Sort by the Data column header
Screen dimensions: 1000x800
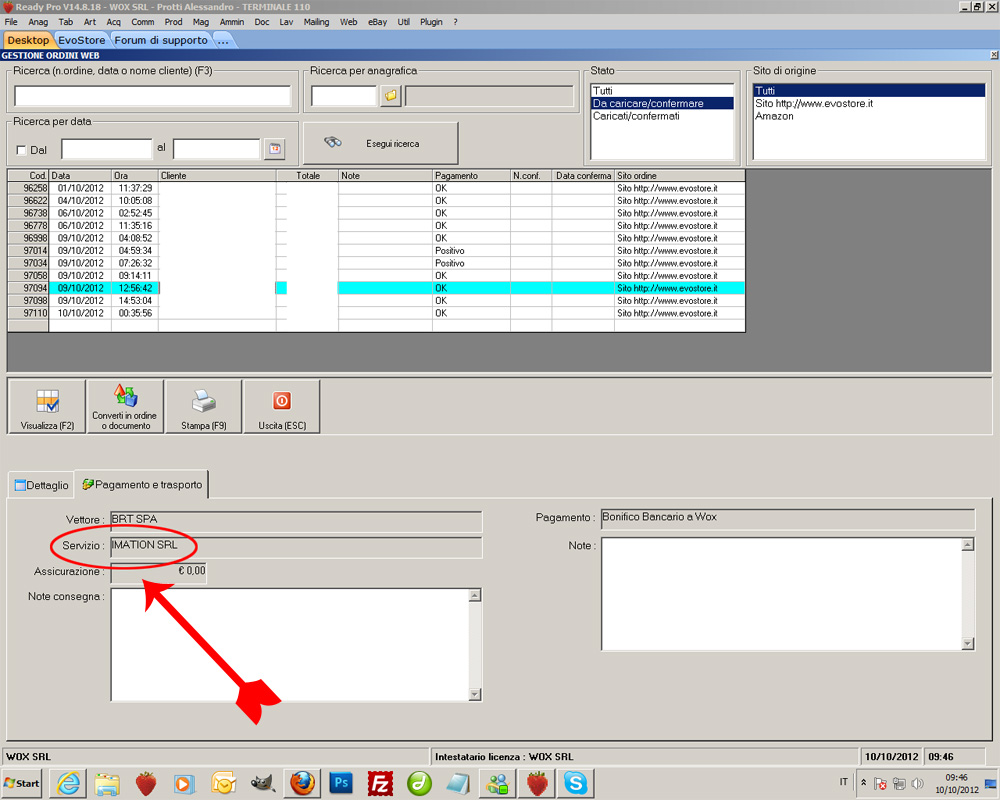coord(80,175)
